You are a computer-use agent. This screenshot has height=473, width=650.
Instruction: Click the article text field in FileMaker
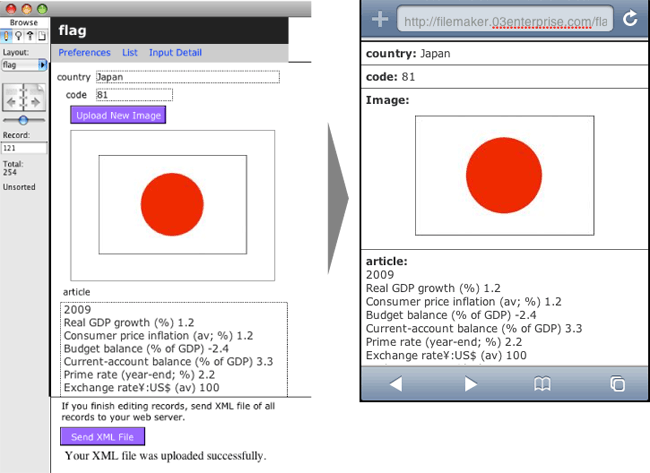(174, 349)
